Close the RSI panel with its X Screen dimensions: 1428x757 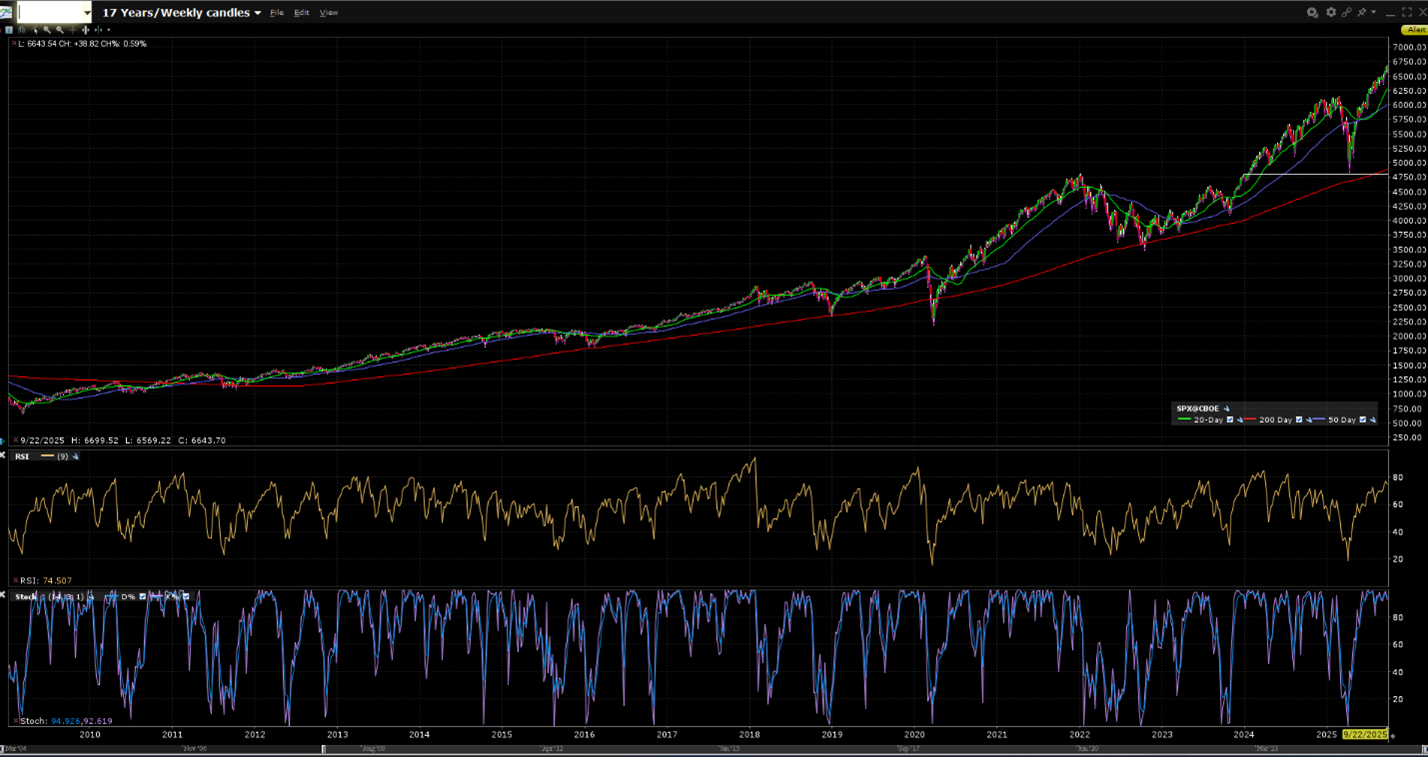4,456
